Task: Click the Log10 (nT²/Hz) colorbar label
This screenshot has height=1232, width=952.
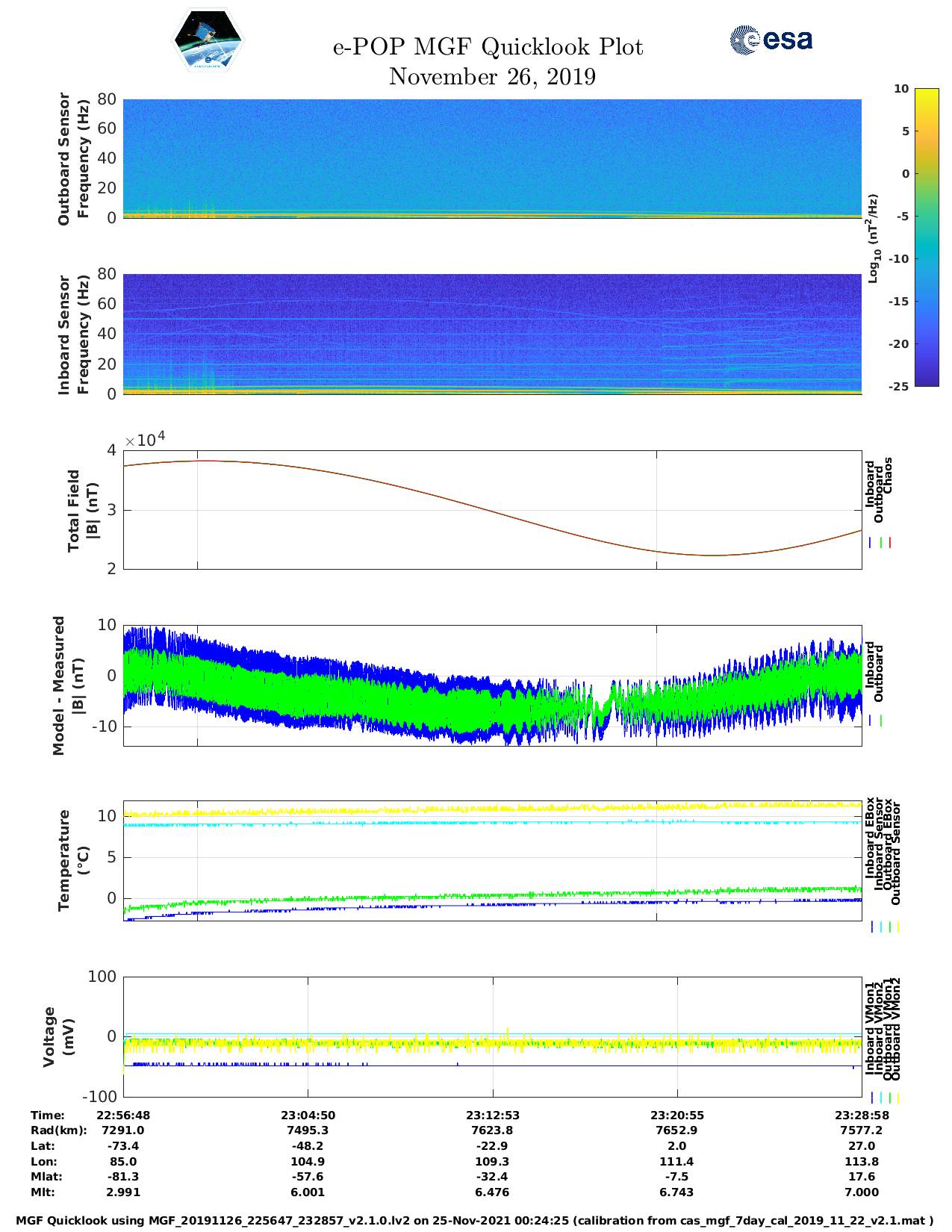Action: click(x=873, y=237)
